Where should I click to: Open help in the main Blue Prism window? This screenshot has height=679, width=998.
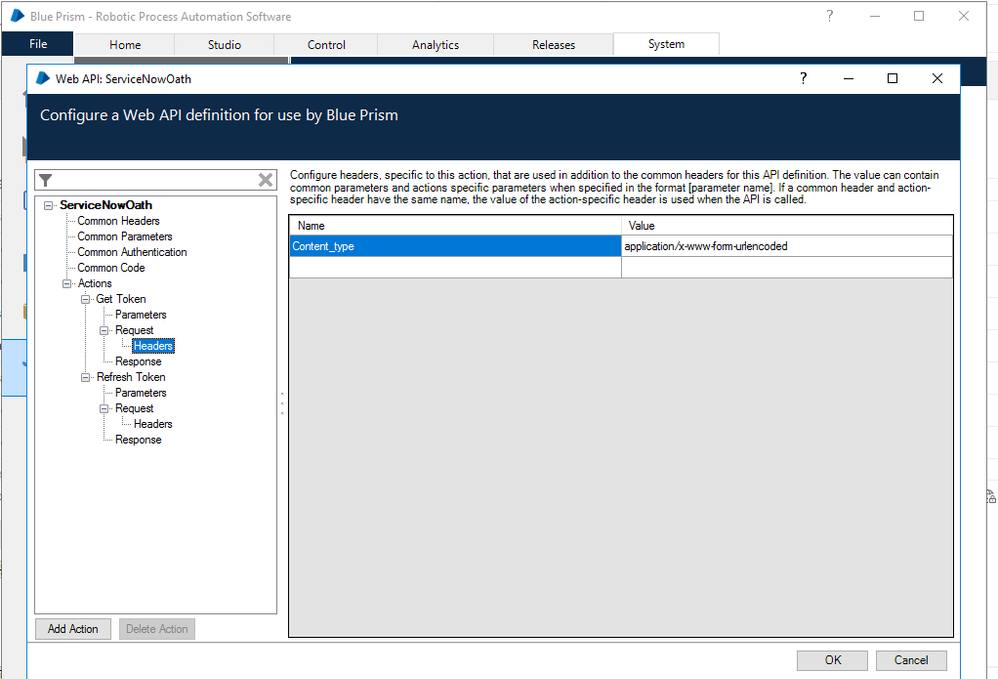coord(829,16)
